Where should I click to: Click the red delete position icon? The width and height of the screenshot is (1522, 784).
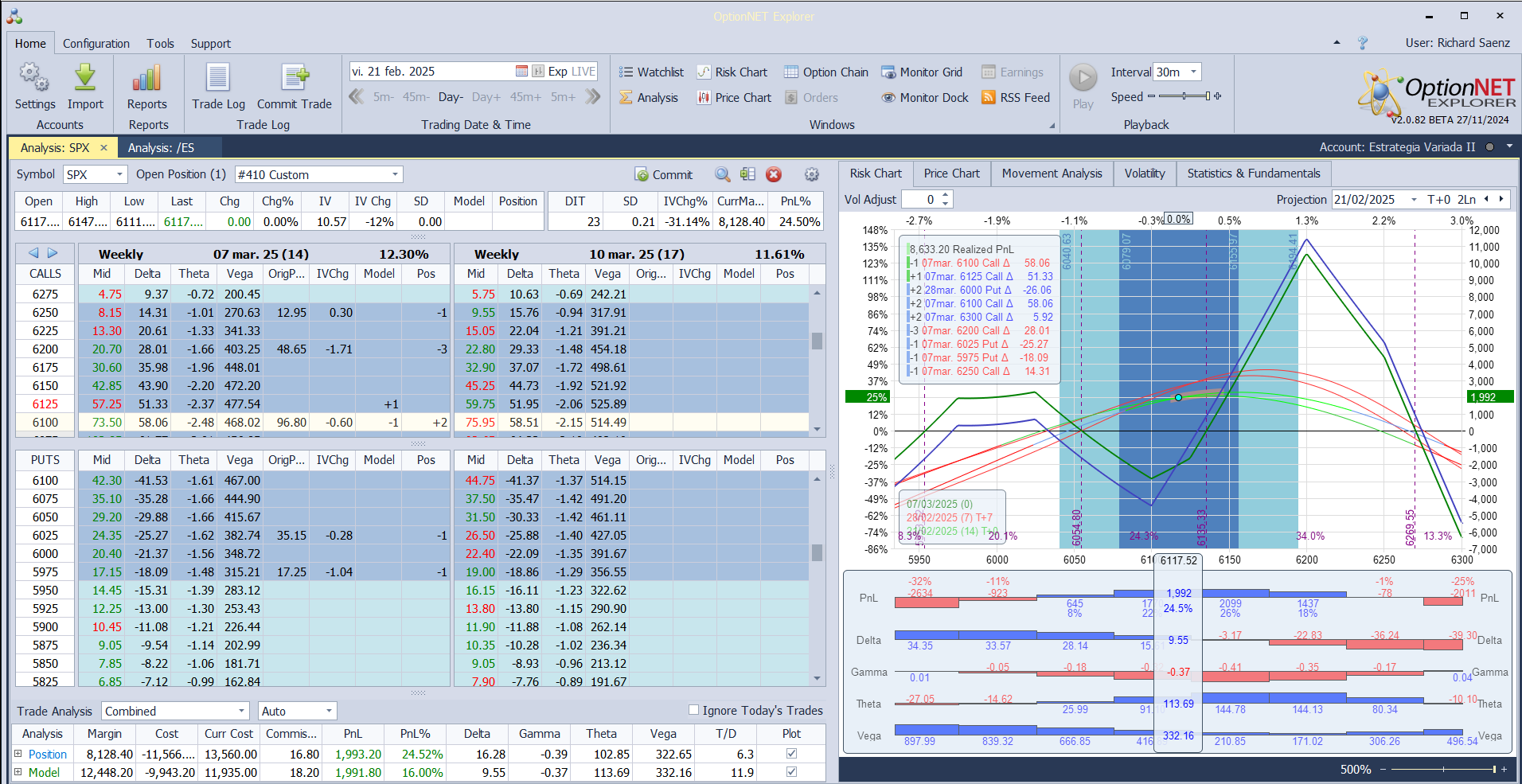point(774,175)
